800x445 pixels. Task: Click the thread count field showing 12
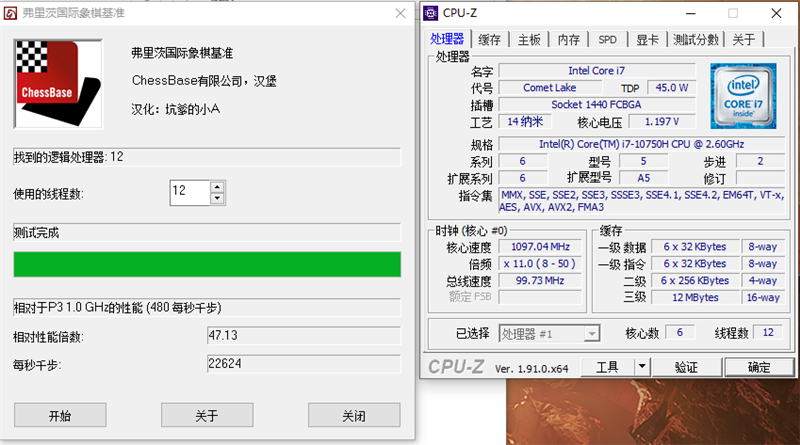point(190,192)
